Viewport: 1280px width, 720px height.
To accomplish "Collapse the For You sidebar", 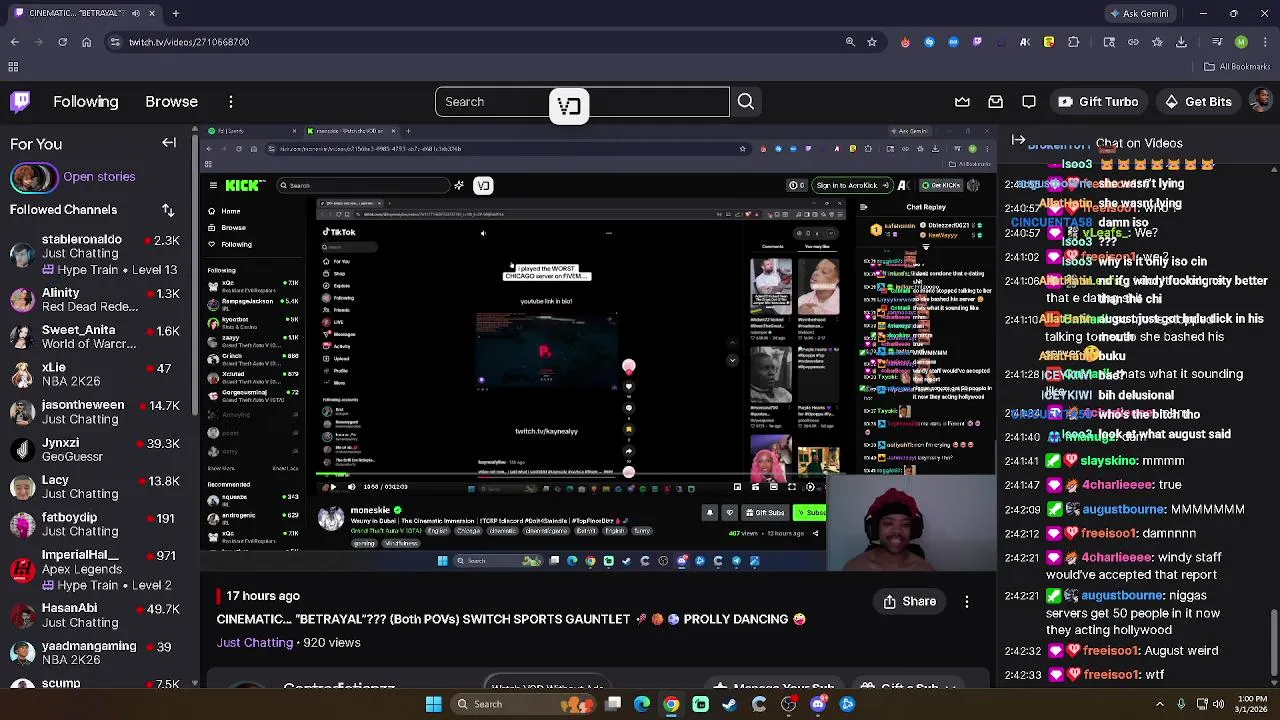I will click(169, 143).
